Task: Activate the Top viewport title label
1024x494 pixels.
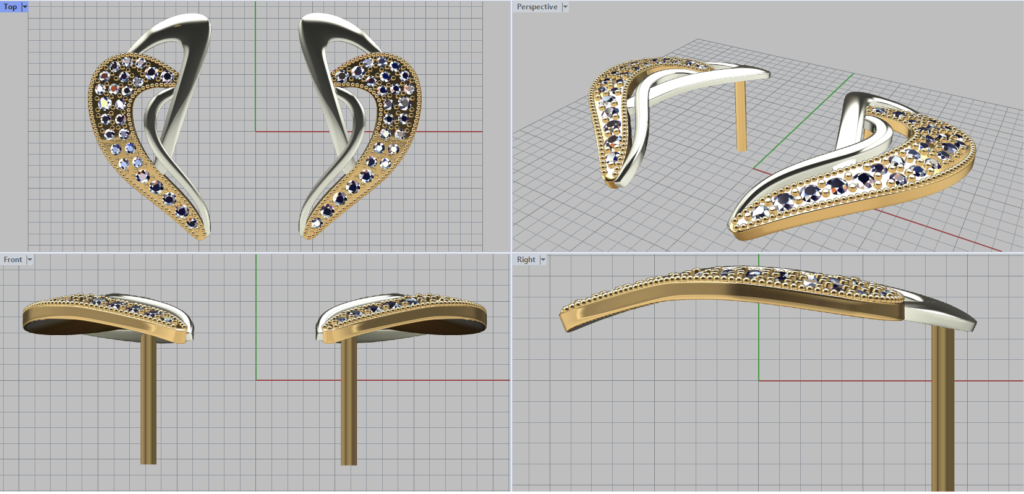Action: click(10, 6)
